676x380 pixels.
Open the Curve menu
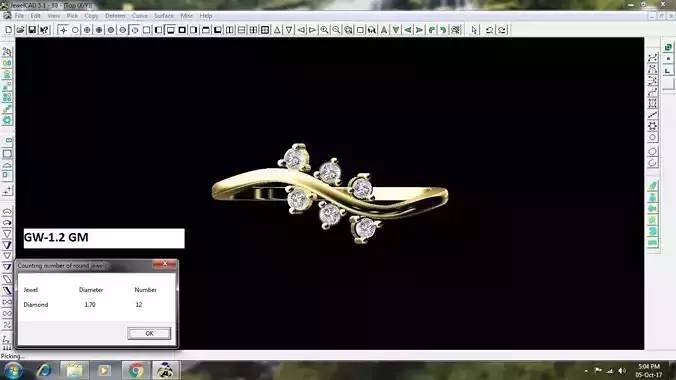140,16
